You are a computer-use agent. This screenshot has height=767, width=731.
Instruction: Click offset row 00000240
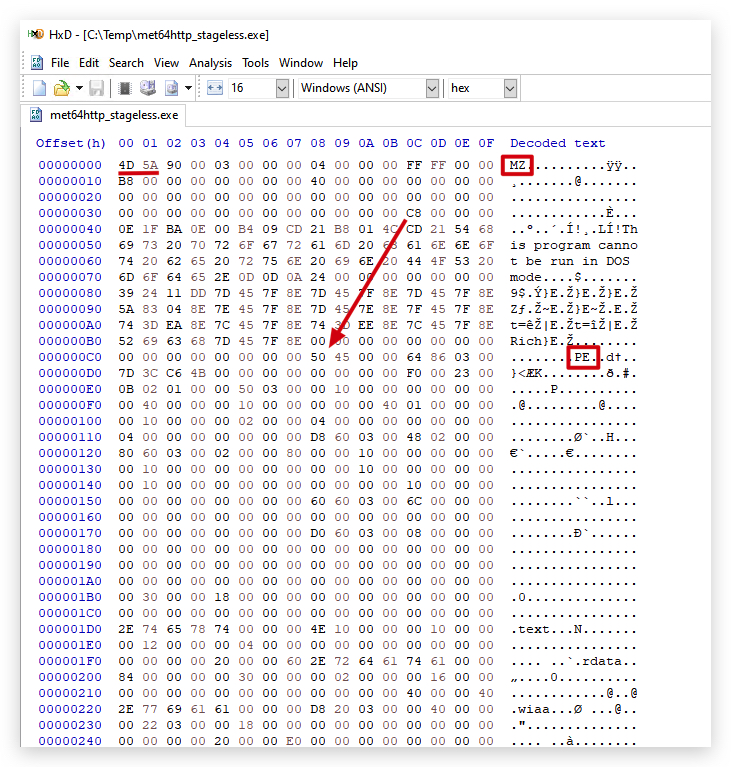click(x=70, y=741)
